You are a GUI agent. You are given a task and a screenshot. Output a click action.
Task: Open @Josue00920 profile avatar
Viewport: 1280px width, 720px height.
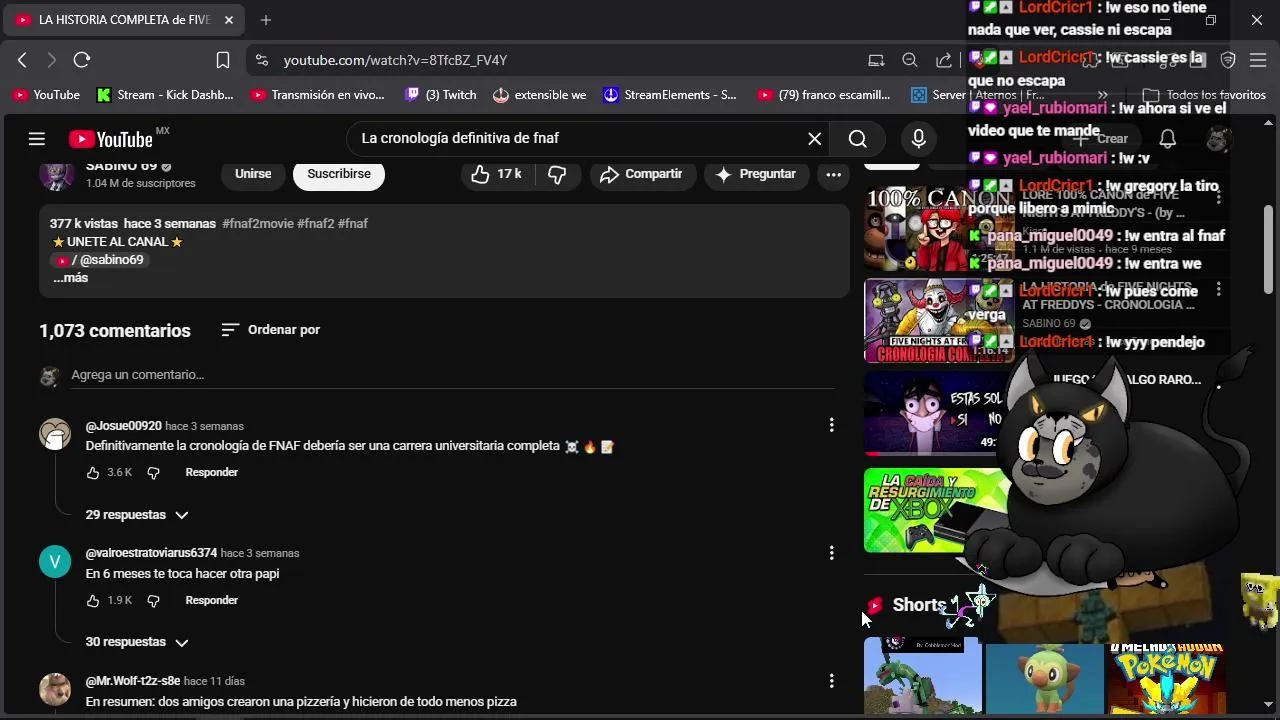(x=55, y=434)
